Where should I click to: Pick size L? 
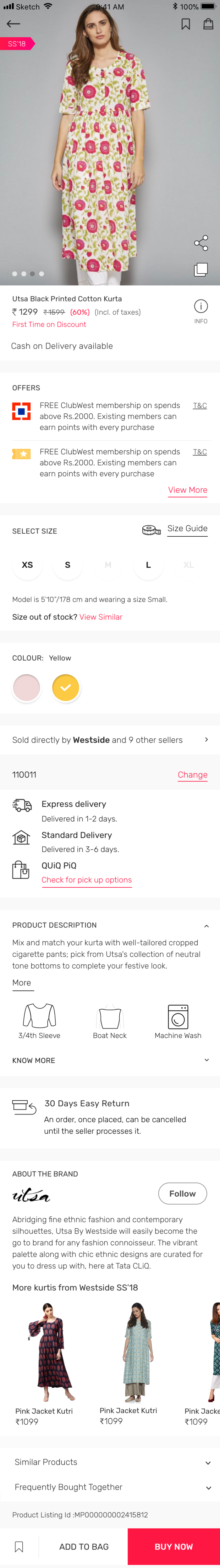[148, 565]
